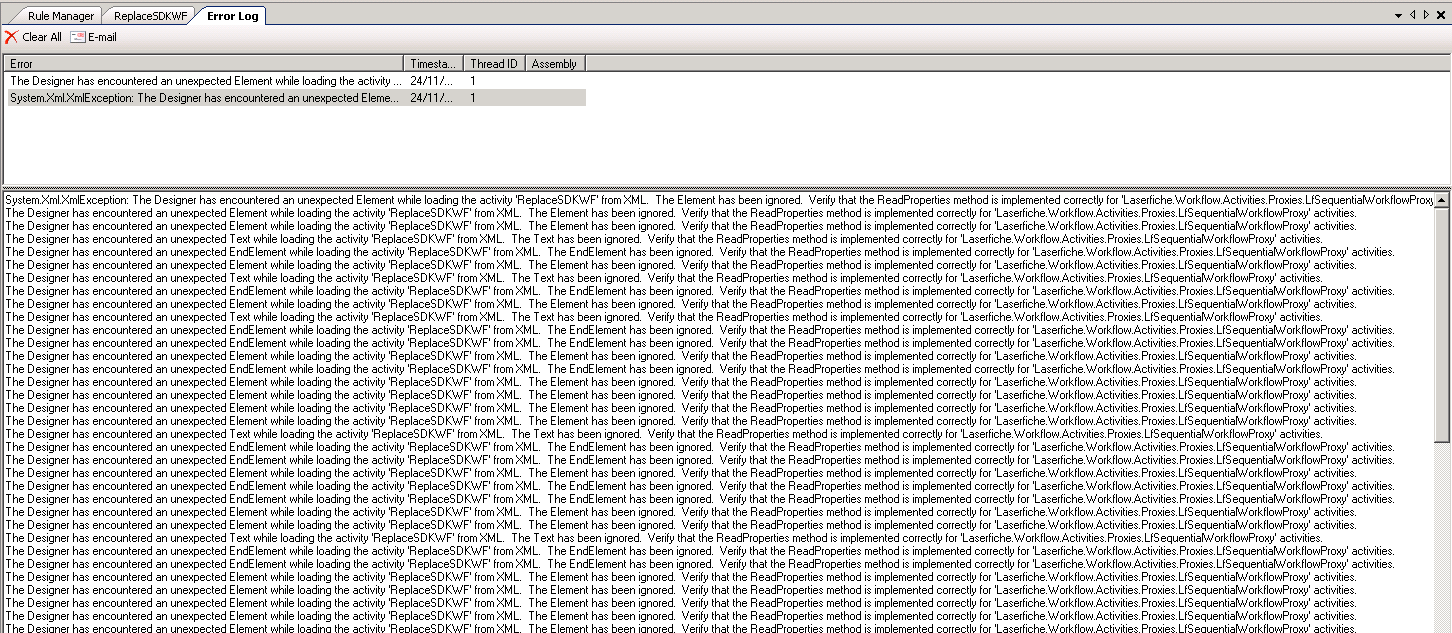This screenshot has height=633, width=1452.
Task: Select the Error Log tab
Action: [x=232, y=15]
